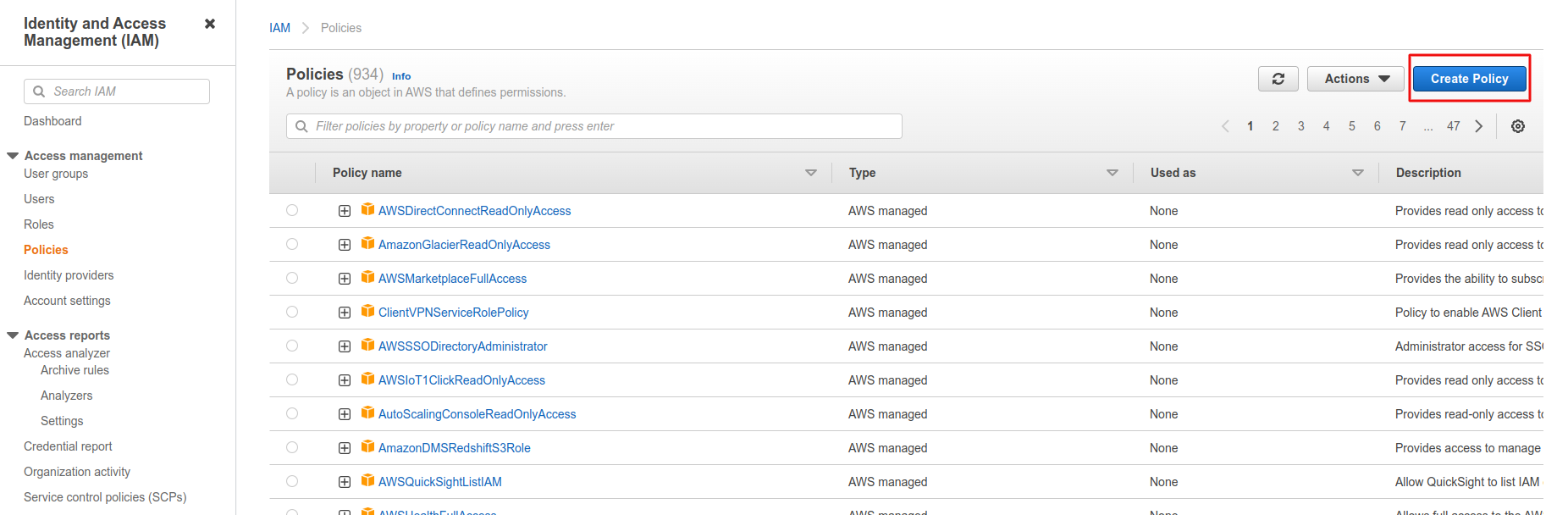Open the AmazonDMSRedshiftS3Role policy link
1568x515 pixels.
pos(455,448)
